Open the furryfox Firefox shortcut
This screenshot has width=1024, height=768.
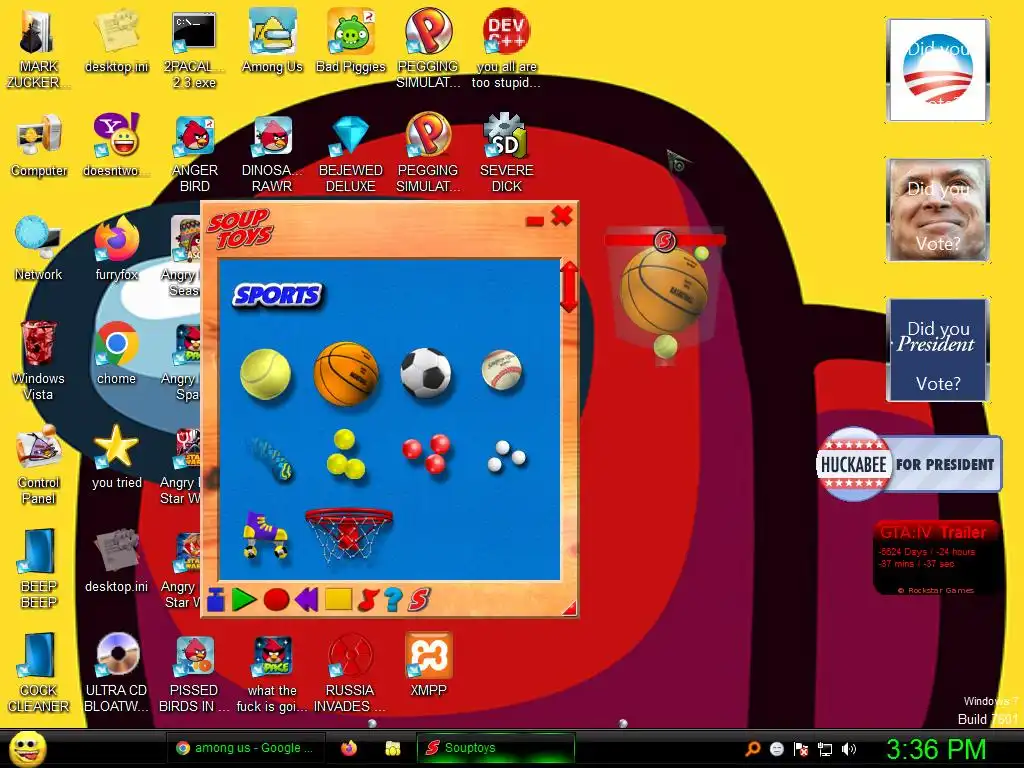point(116,249)
